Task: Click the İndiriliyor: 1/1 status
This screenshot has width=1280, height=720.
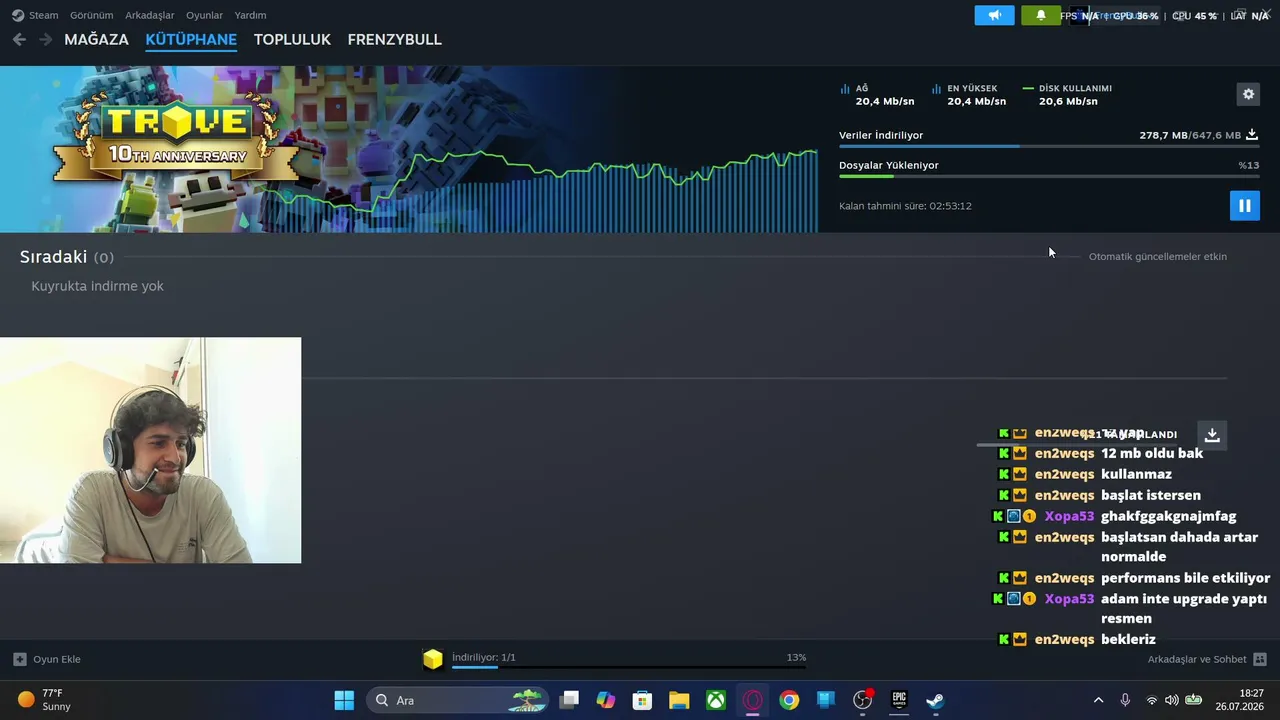Action: click(483, 657)
